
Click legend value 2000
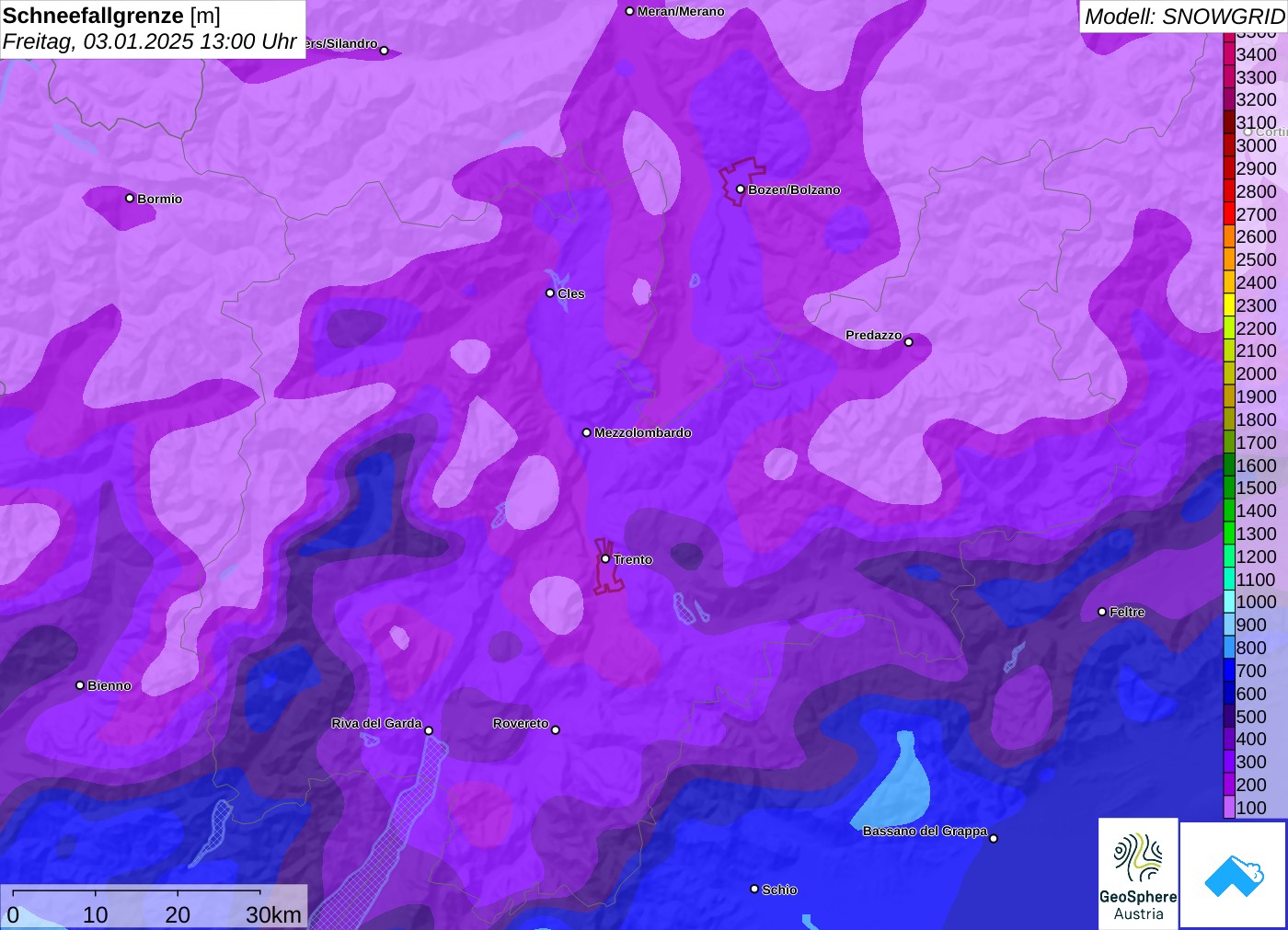coord(1256,373)
